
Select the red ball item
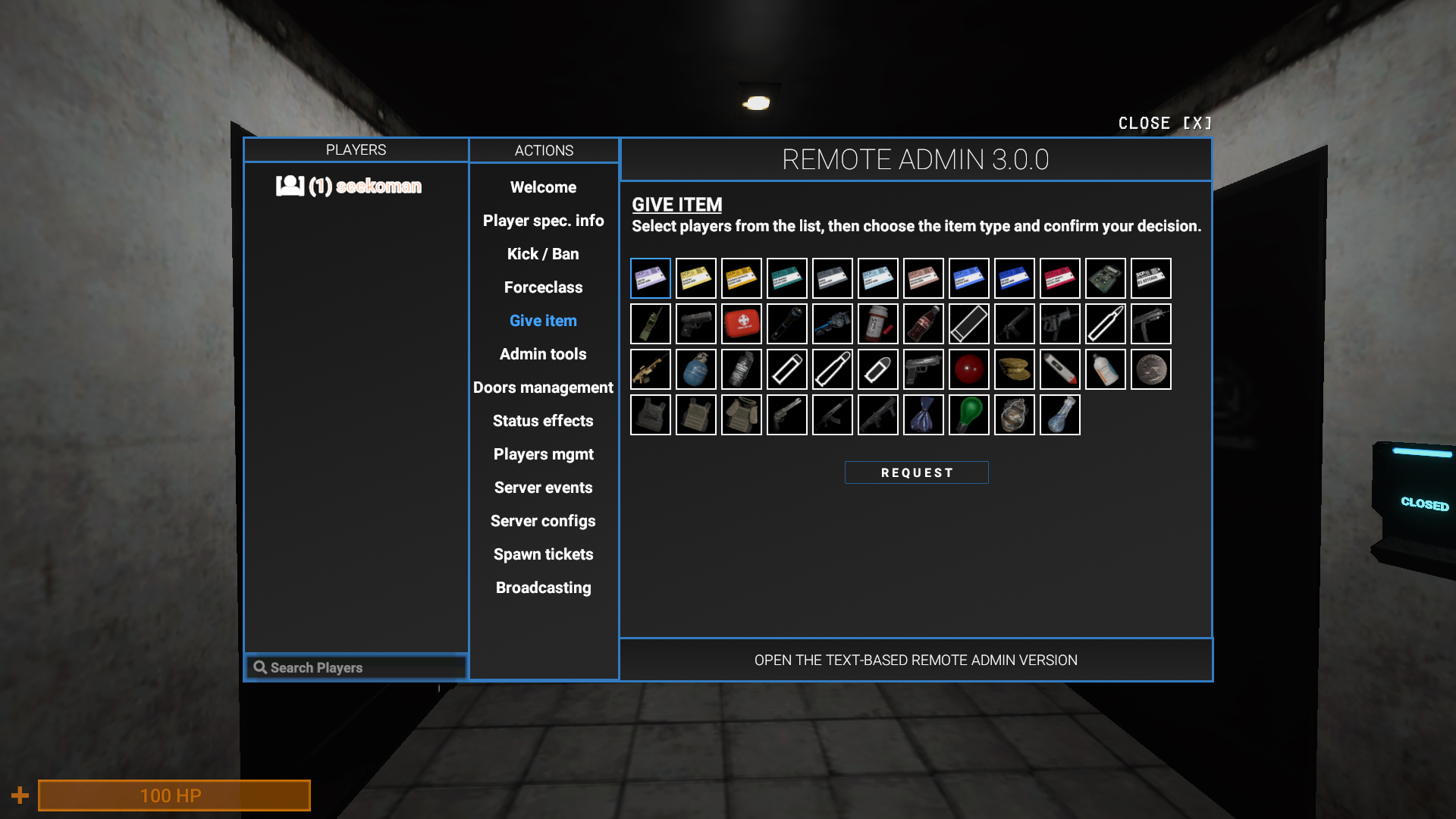click(968, 369)
